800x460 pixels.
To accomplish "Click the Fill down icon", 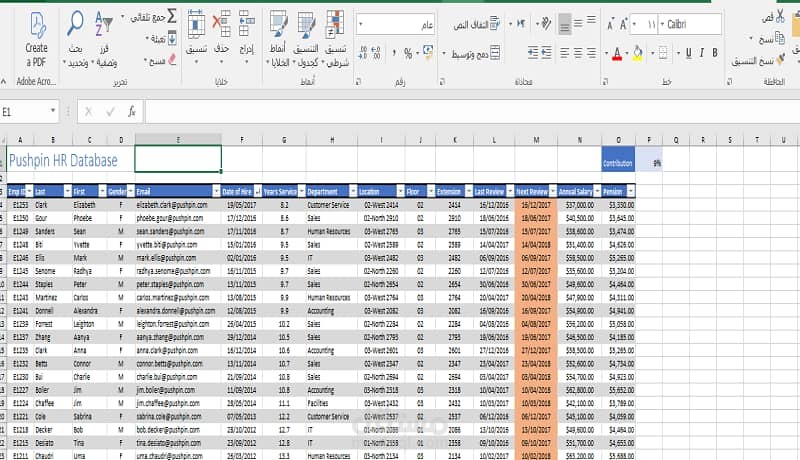I will coord(172,38).
